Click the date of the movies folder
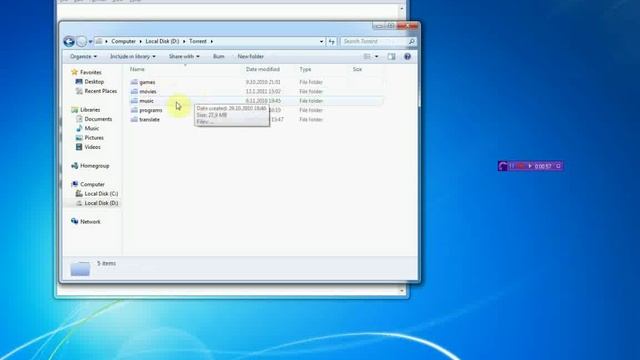Viewport: 640px width, 360px height. click(263, 91)
